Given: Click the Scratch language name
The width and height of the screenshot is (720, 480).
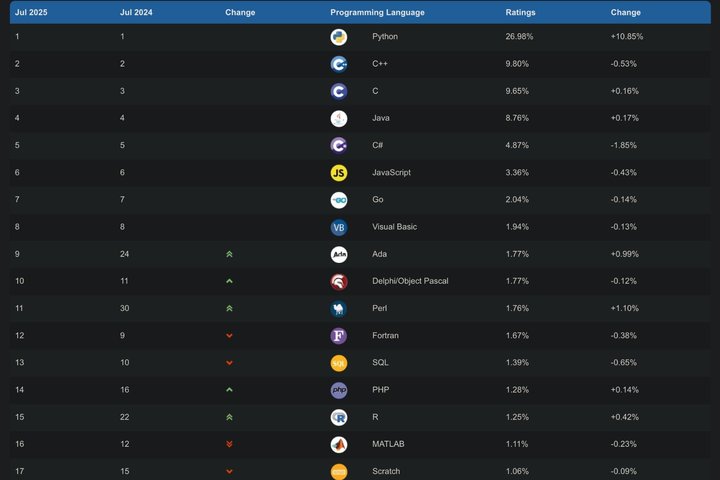Looking at the screenshot, I should pyautogui.click(x=386, y=471).
